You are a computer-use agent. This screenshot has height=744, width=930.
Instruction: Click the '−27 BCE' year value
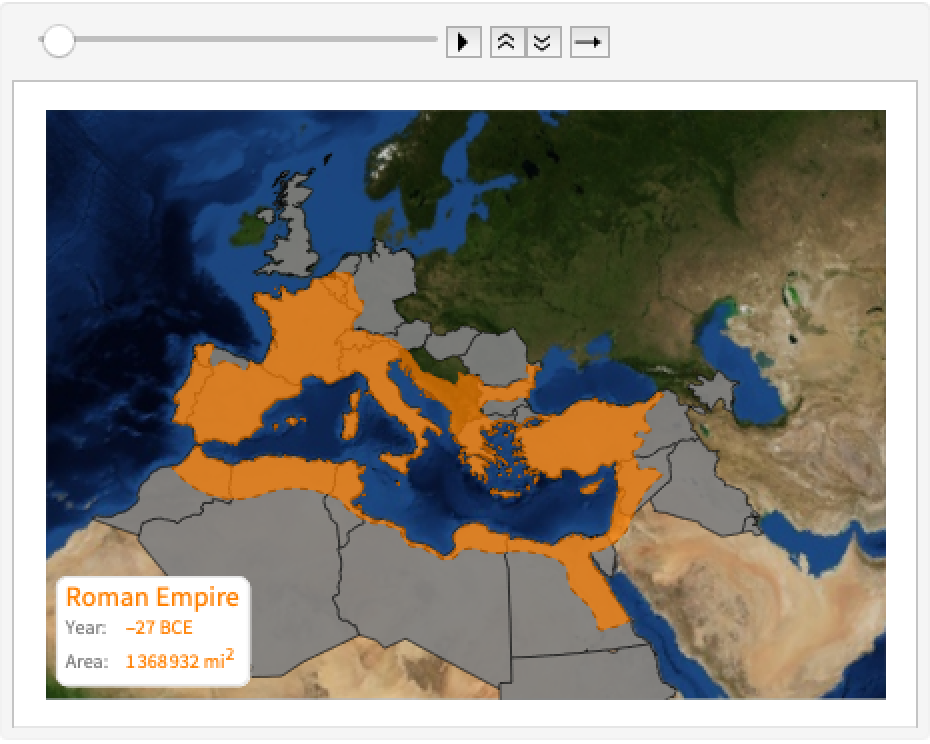click(159, 628)
